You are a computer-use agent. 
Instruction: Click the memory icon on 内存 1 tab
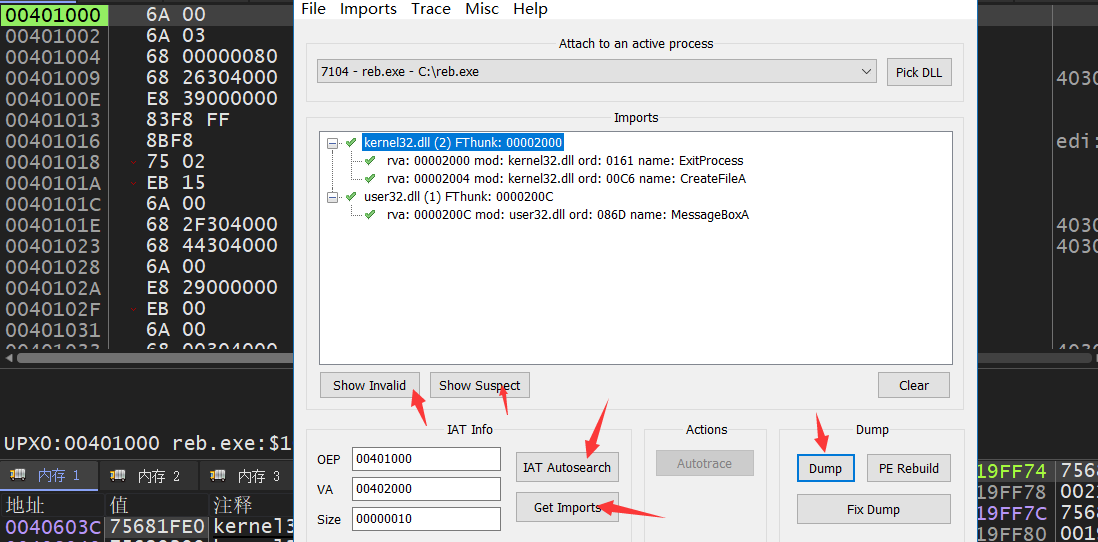pyautogui.click(x=17, y=475)
